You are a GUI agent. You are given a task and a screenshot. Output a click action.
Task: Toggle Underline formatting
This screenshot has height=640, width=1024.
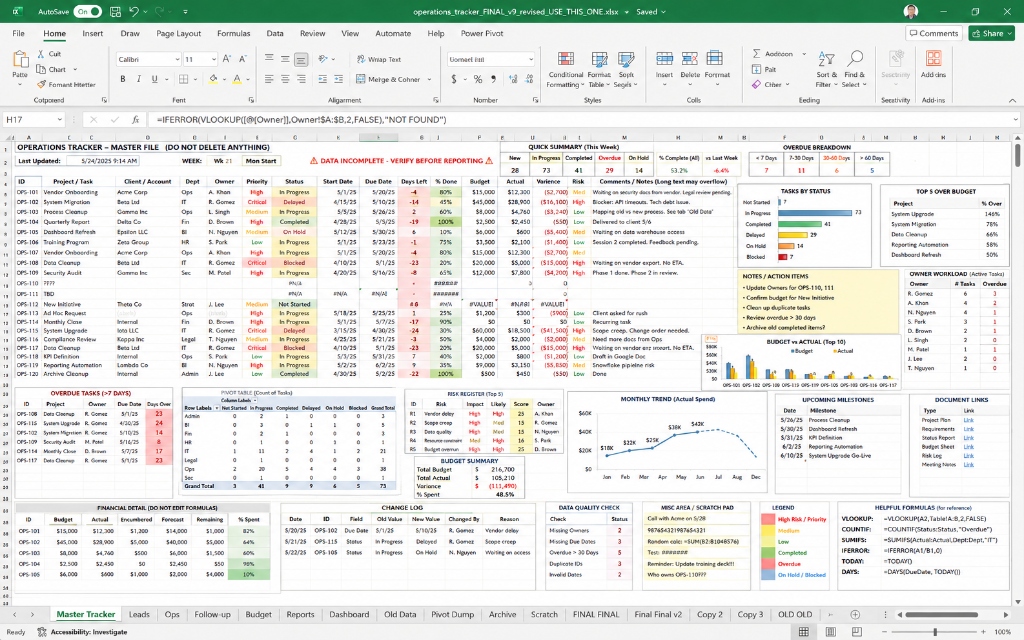click(x=154, y=79)
